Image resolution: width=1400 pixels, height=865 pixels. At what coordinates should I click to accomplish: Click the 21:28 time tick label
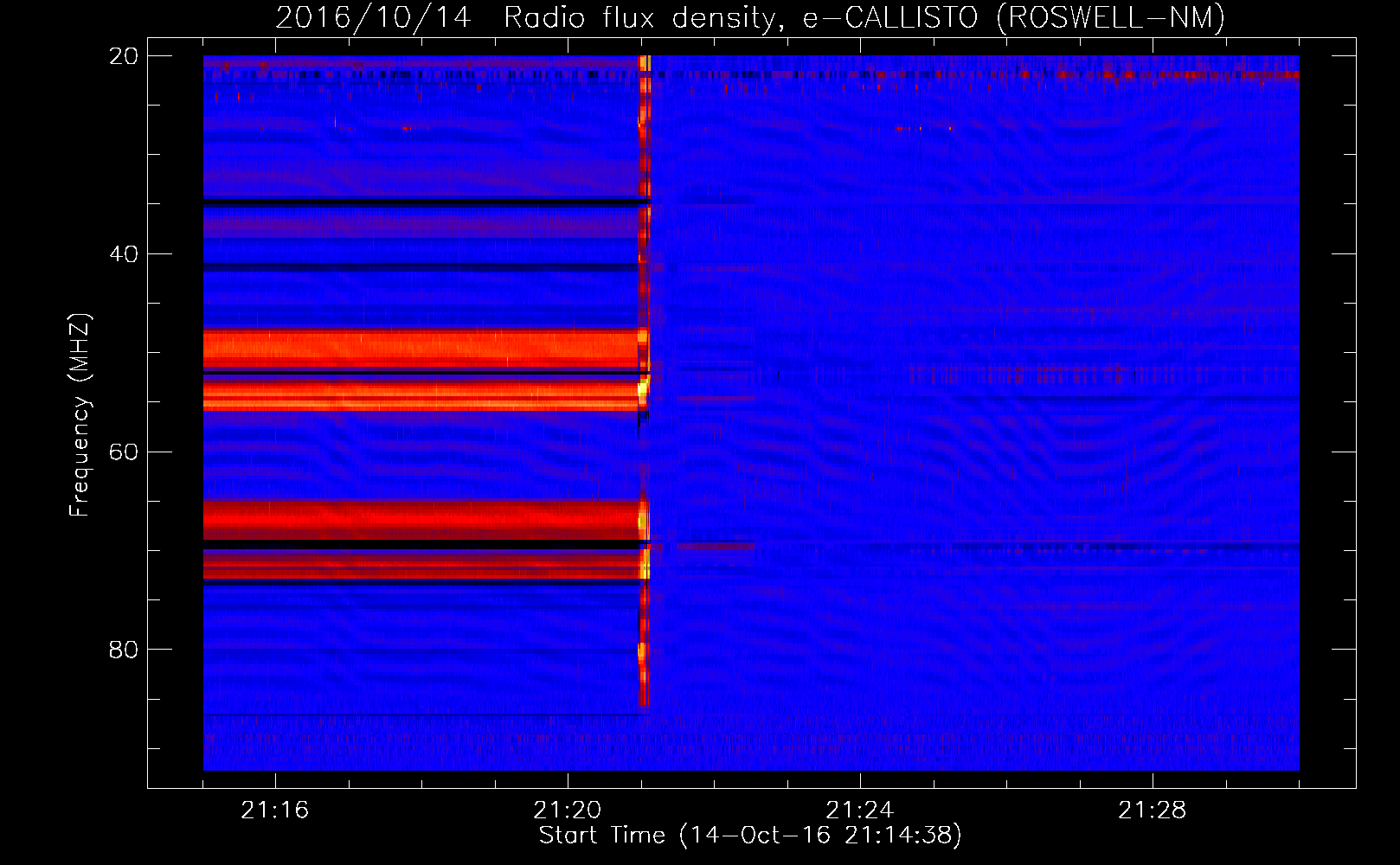click(x=1152, y=811)
